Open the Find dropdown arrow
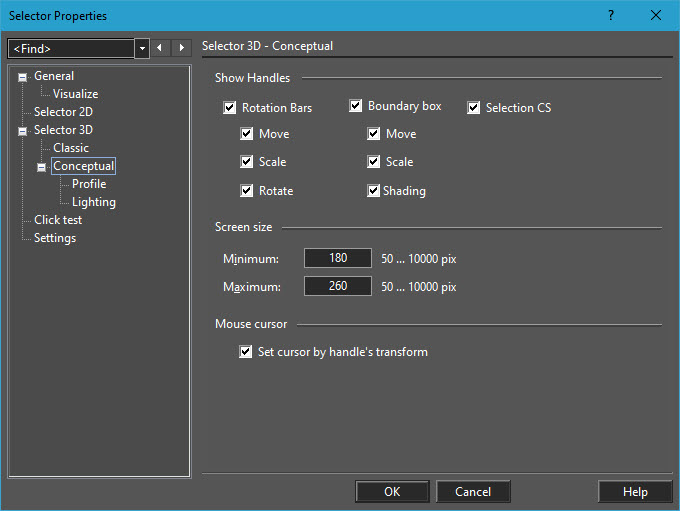This screenshot has height=511, width=680. point(142,48)
